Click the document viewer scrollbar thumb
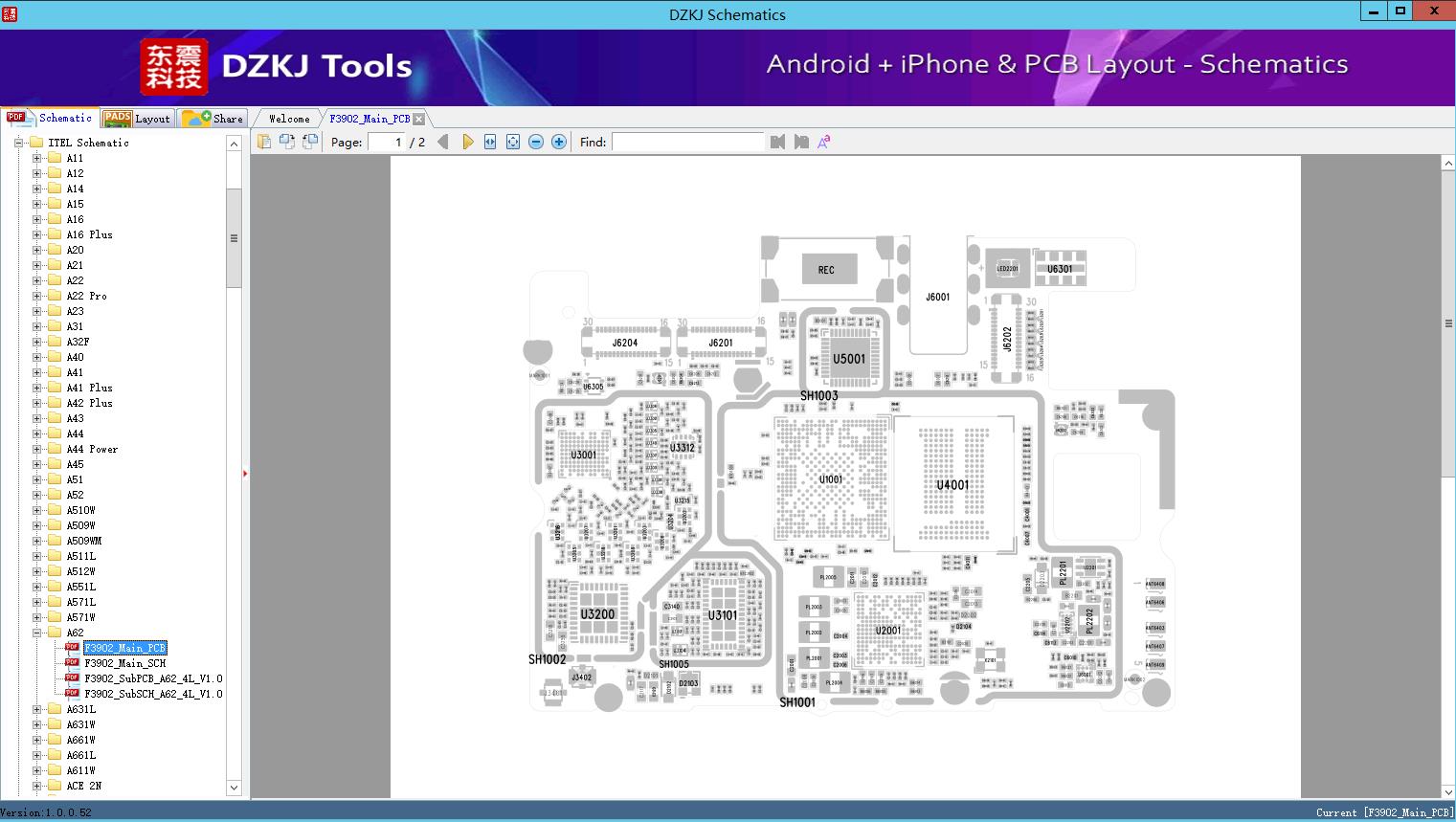1456x822 pixels. [x=1447, y=323]
